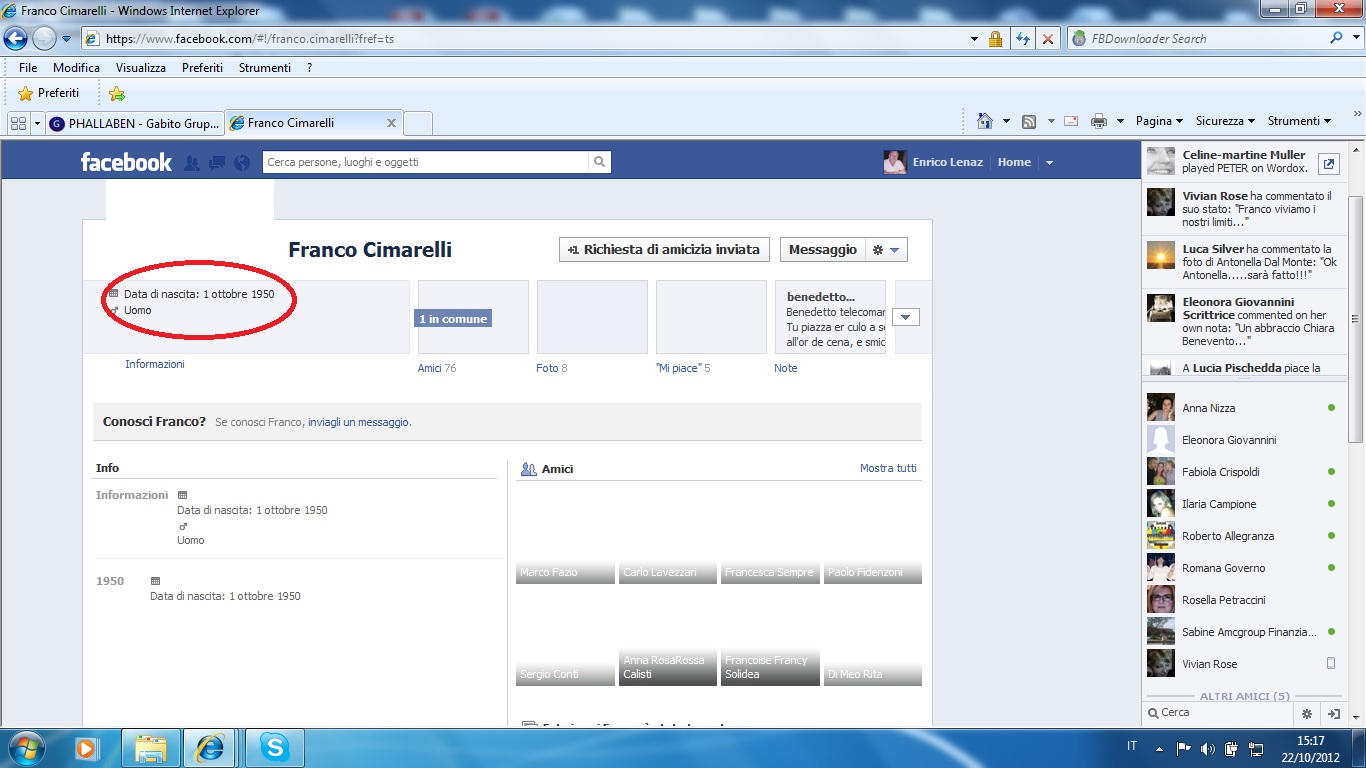This screenshot has height=768, width=1366.
Task: Click the Mostra tutti friends link
Action: [x=888, y=468]
